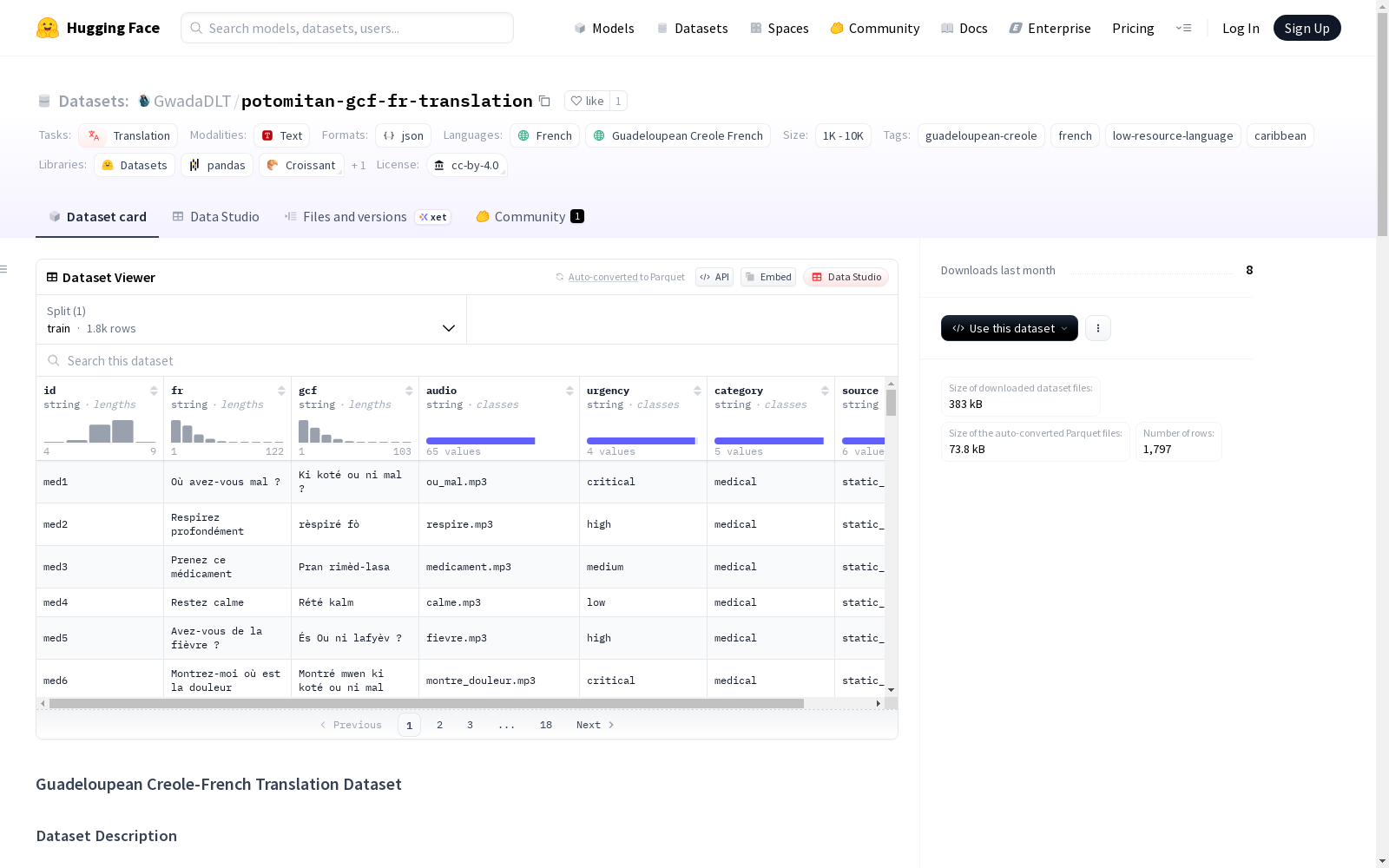Image resolution: width=1389 pixels, height=868 pixels.
Task: Click the GwadaDLT author avatar
Action: coord(144,101)
